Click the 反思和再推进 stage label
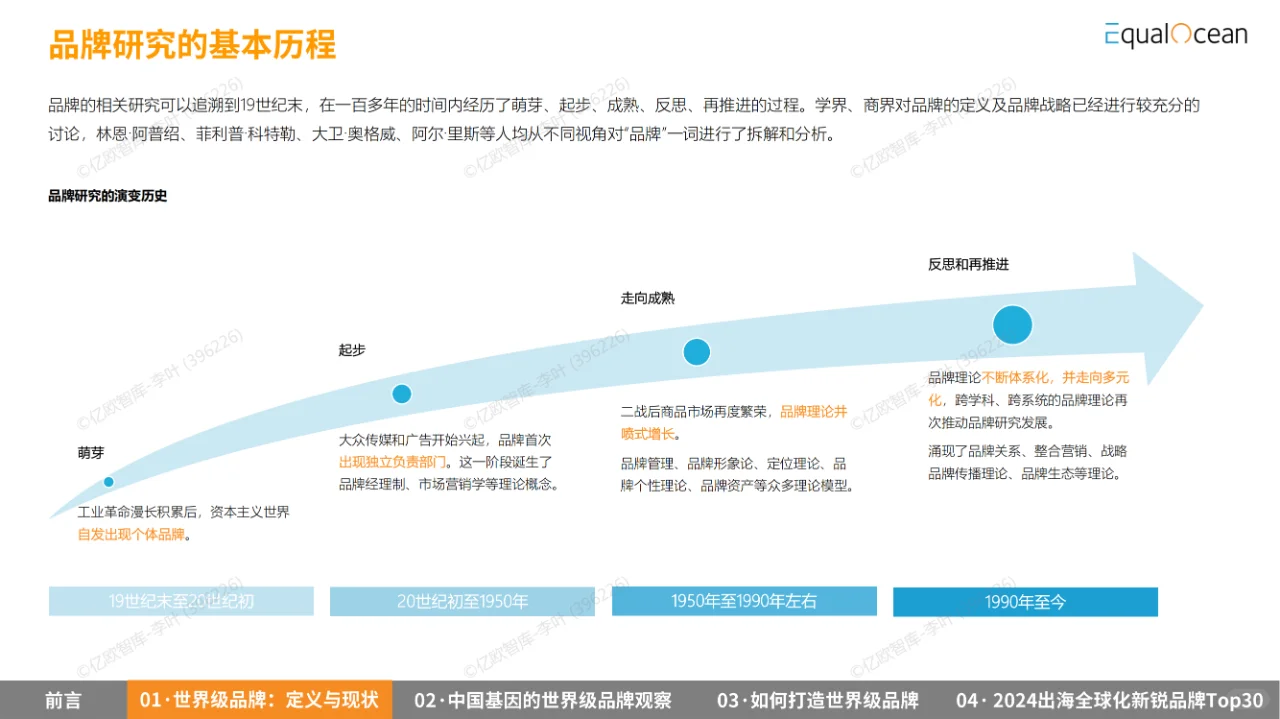 point(968,264)
